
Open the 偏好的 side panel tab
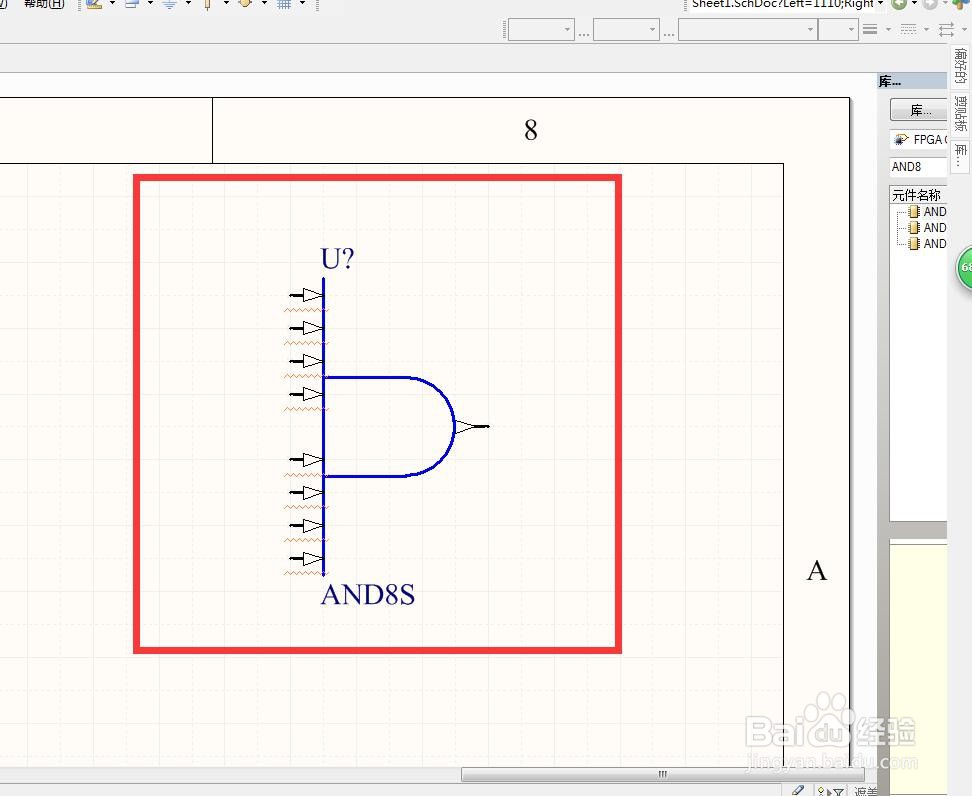(960, 66)
